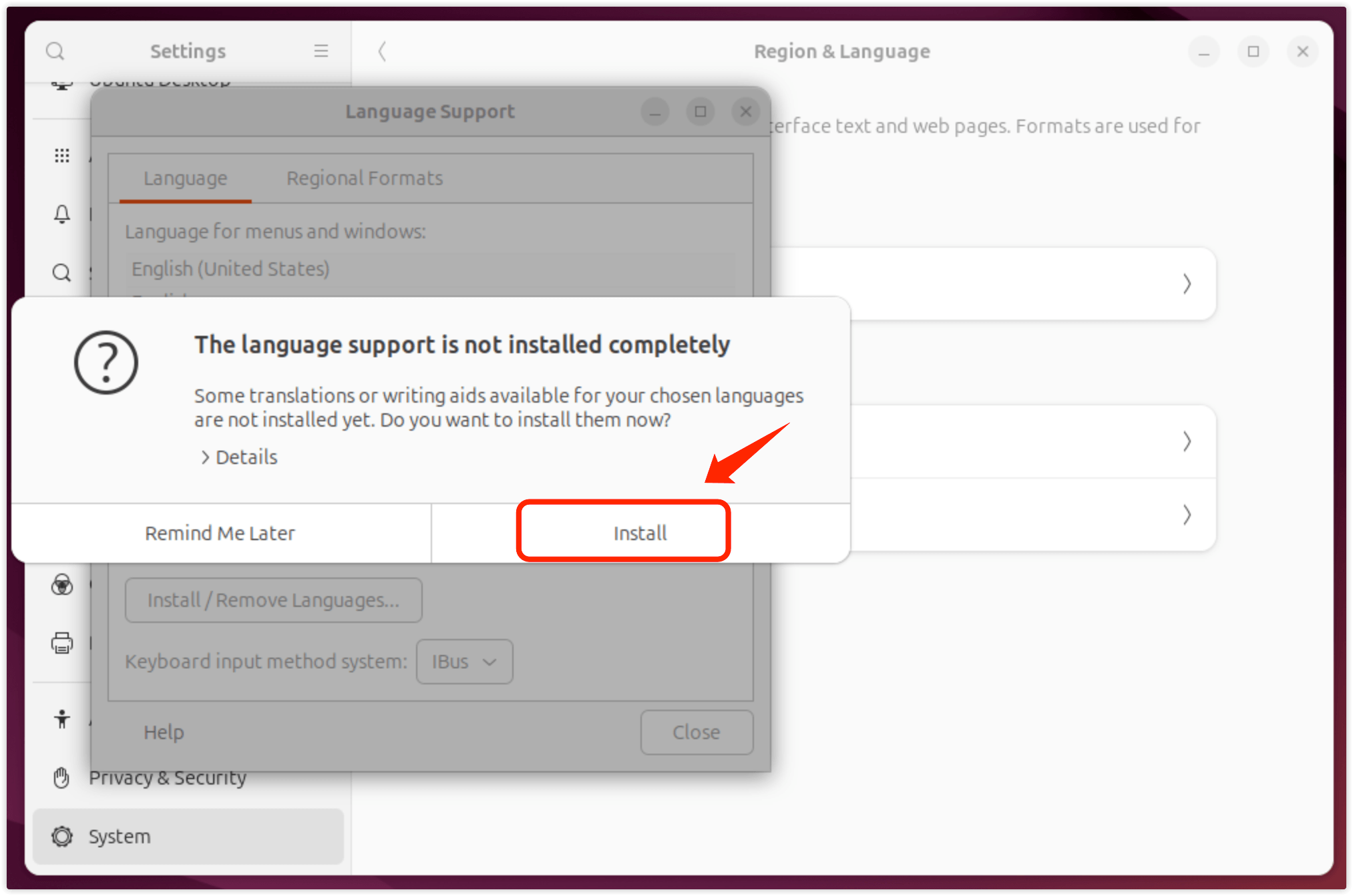
Task: Open the Settings hamburger menu
Action: tap(321, 51)
